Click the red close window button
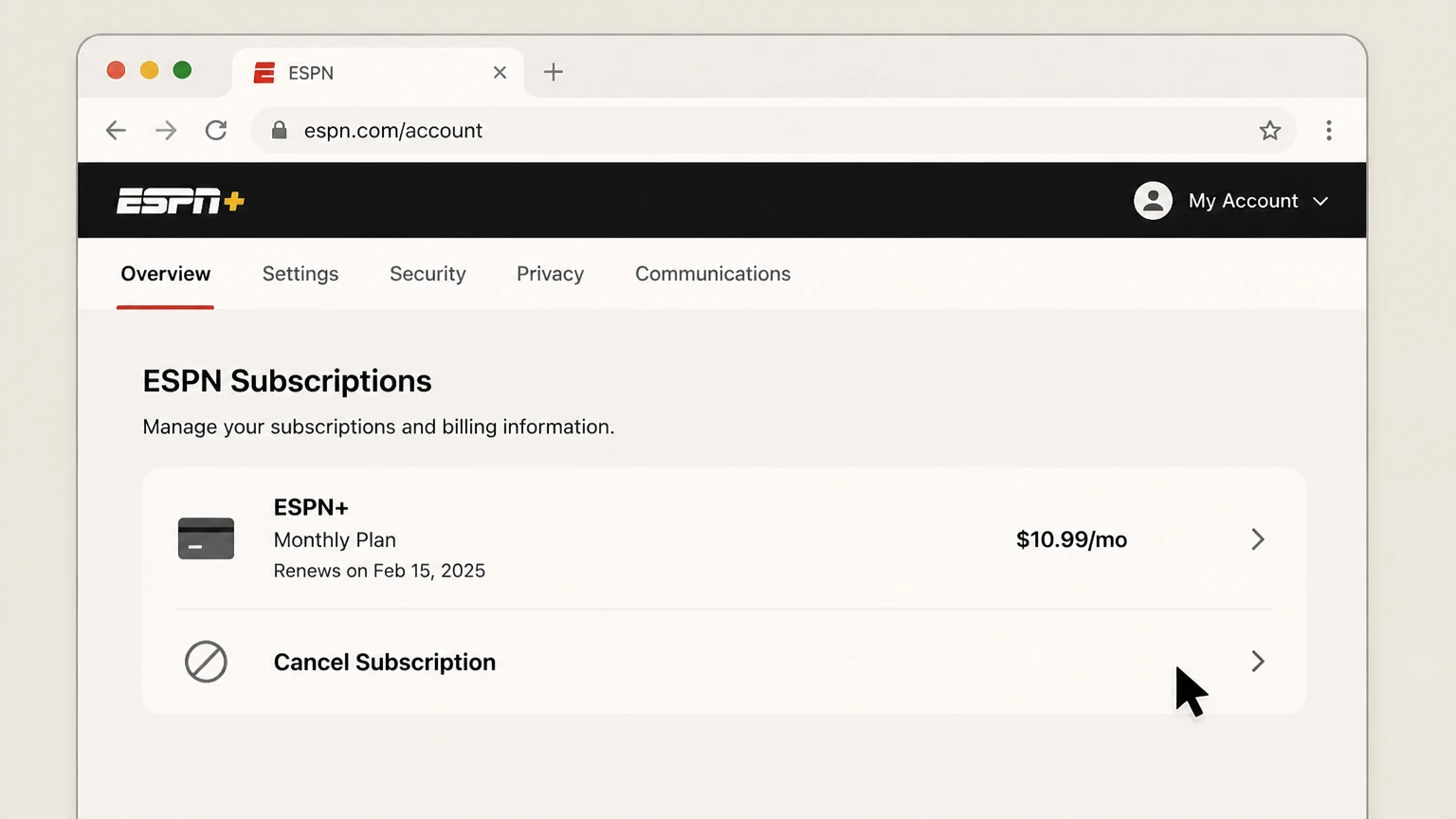The width and height of the screenshot is (1456, 819). pyautogui.click(x=116, y=70)
